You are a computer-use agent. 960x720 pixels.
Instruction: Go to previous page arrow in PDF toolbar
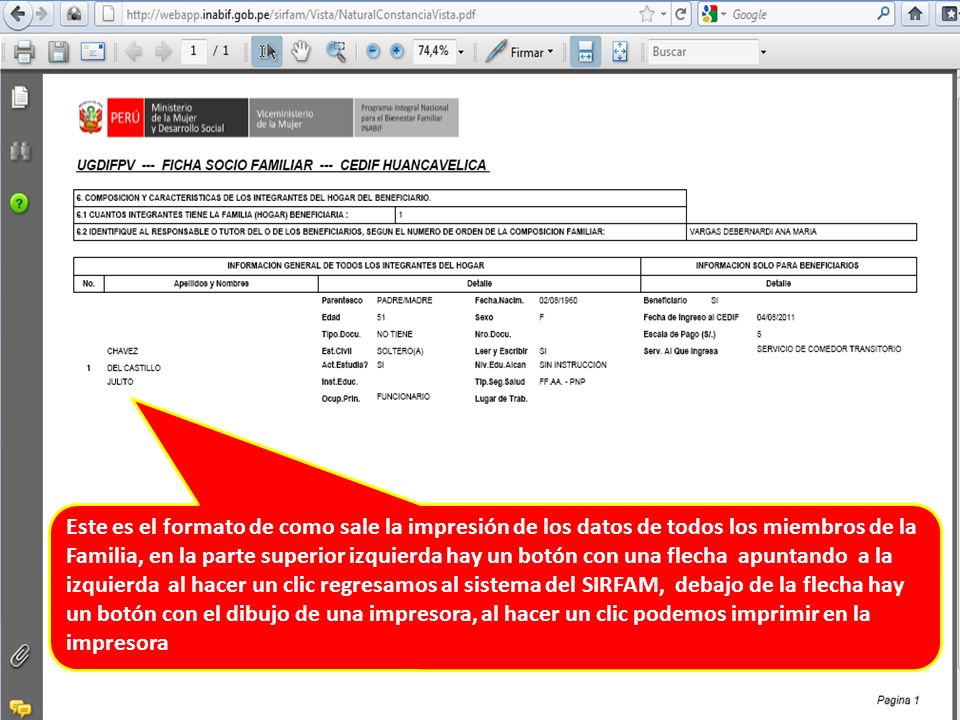pyautogui.click(x=133, y=52)
